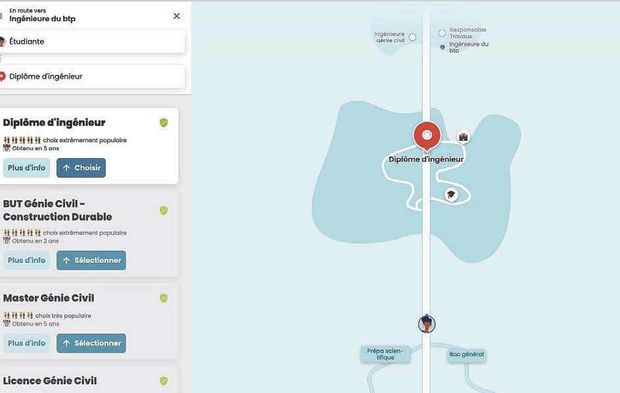Click the green shield icon on Diplôme d'ingénieur card
The image size is (620, 393).
pos(164,123)
